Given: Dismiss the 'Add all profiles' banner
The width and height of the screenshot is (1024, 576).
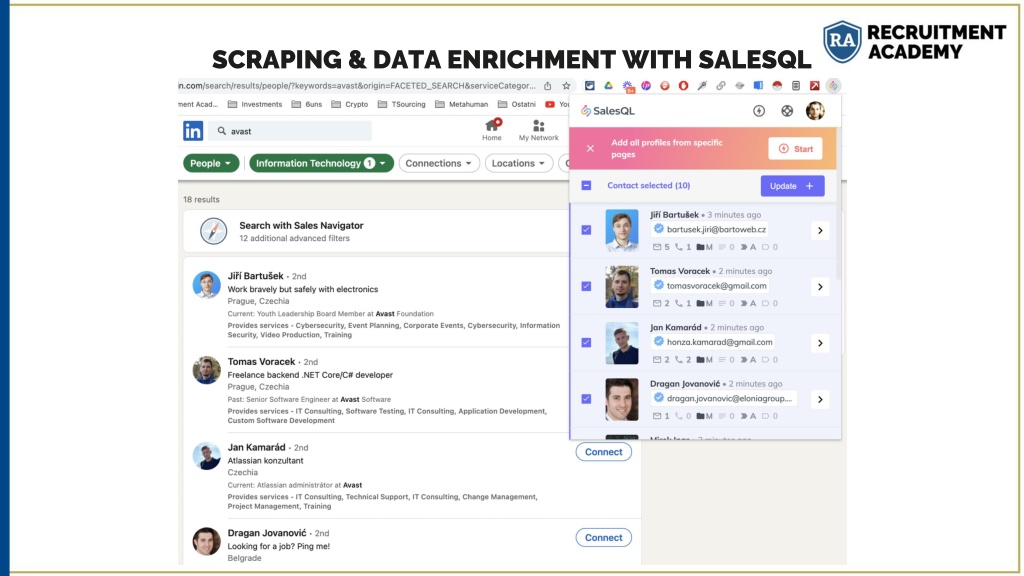Looking at the screenshot, I should point(590,148).
